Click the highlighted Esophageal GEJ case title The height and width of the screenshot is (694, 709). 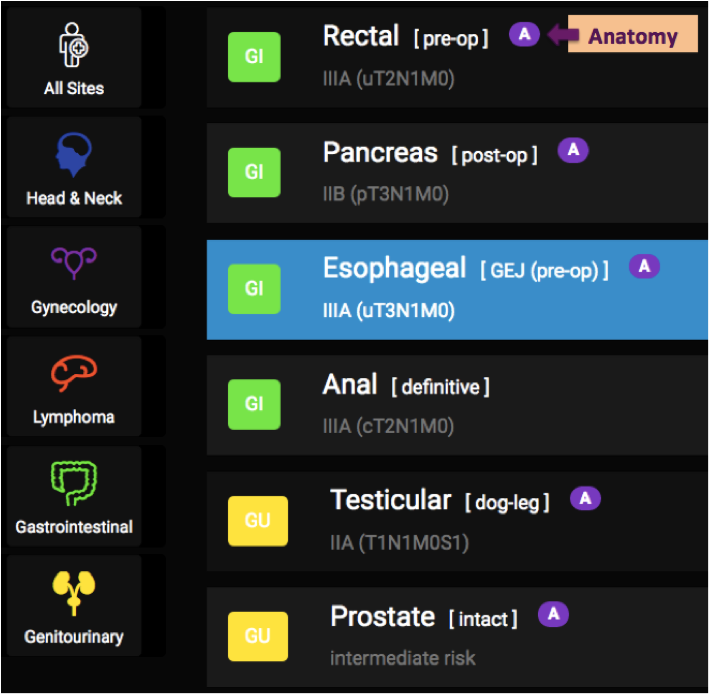click(394, 268)
